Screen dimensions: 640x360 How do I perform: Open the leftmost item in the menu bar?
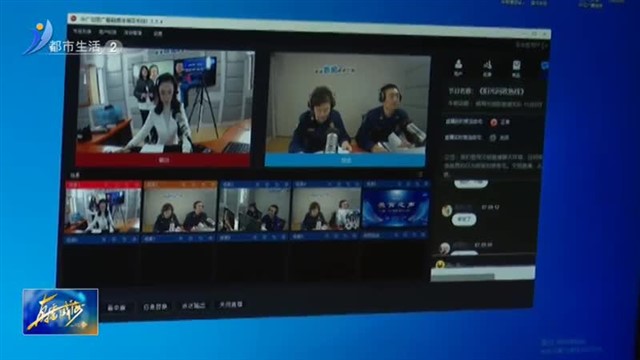[x=82, y=31]
